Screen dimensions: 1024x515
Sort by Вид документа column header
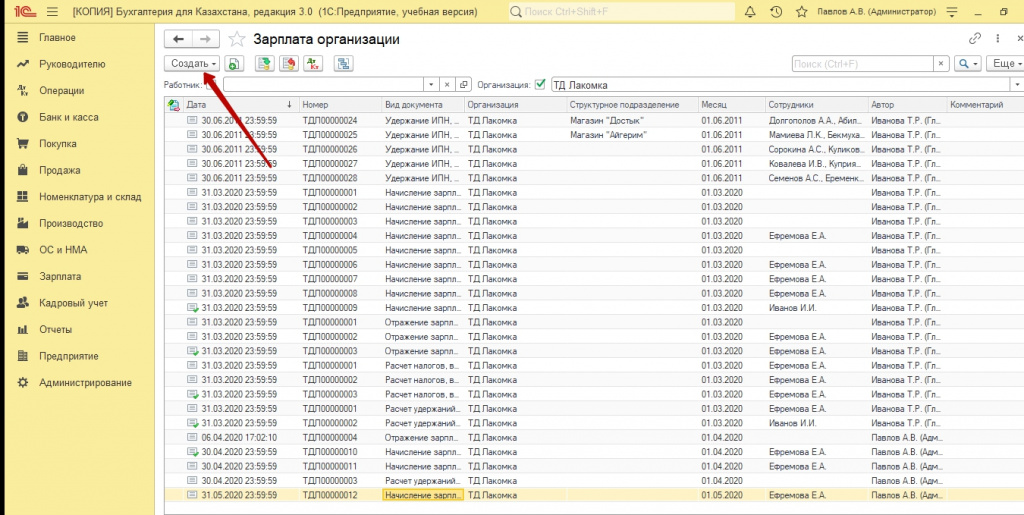pos(423,104)
